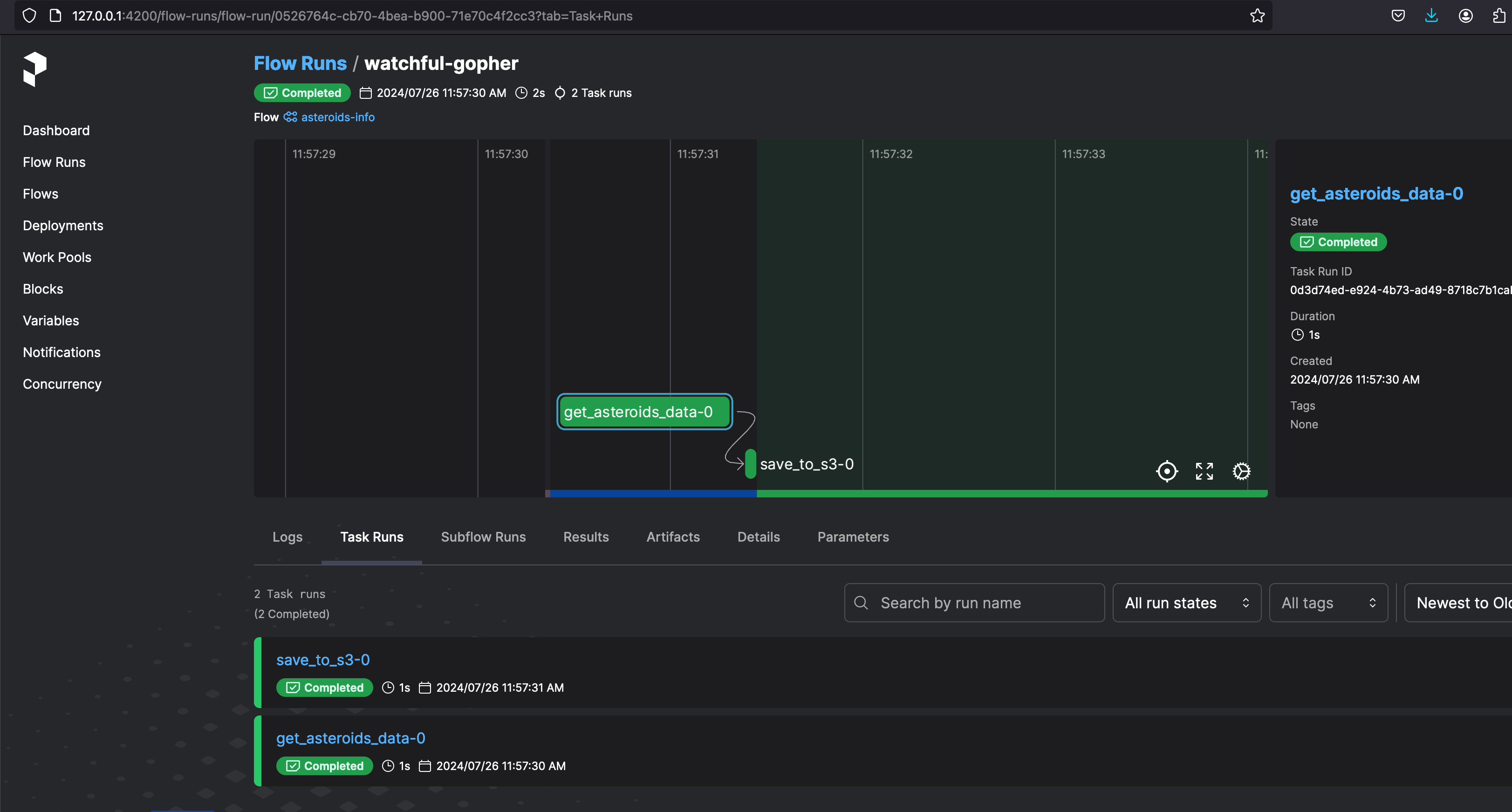The width and height of the screenshot is (1512, 812).
Task: Open the browser downloads icon
Action: coord(1431,16)
